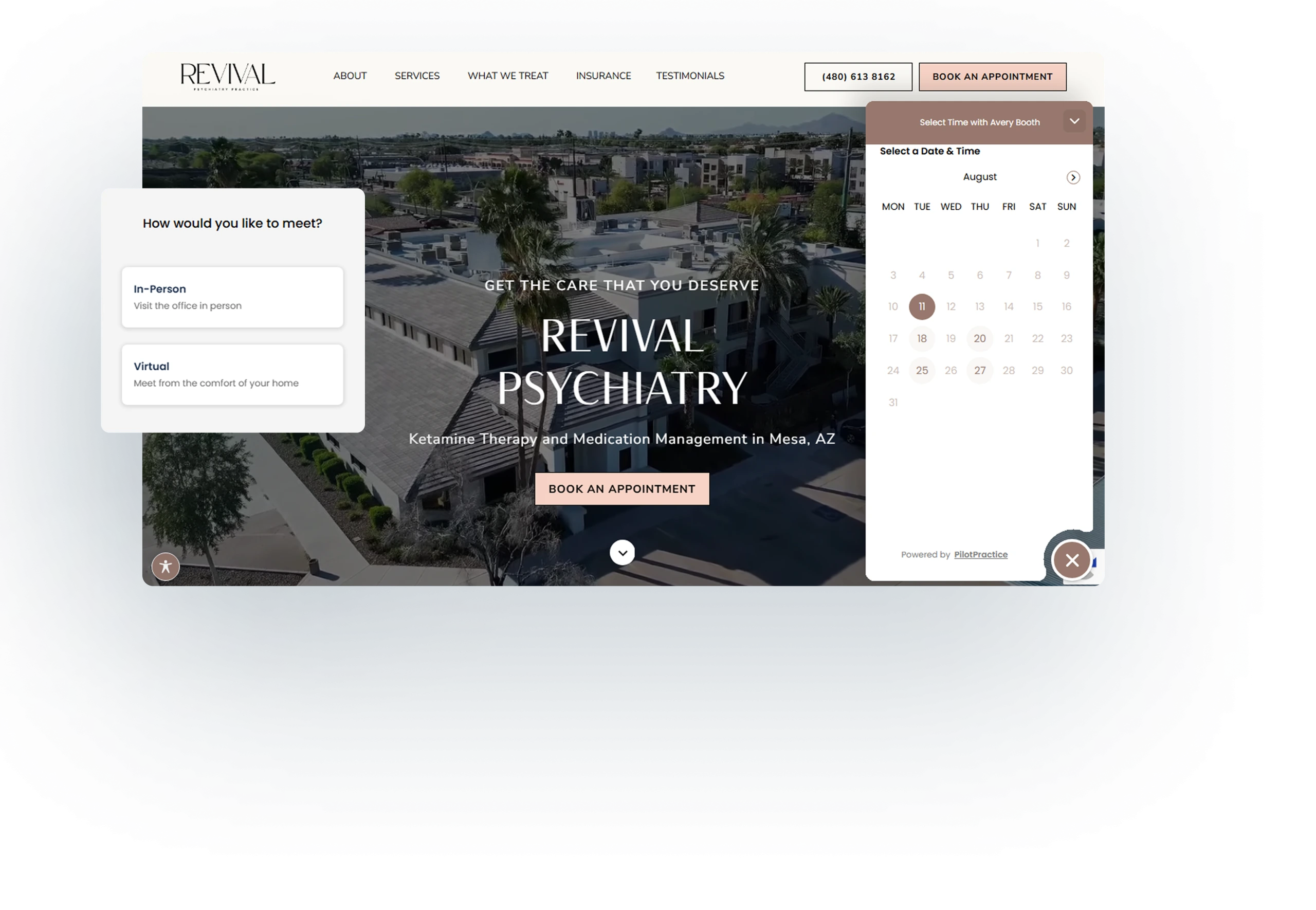The image size is (1316, 910).
Task: Click the August month label
Action: coord(979,177)
